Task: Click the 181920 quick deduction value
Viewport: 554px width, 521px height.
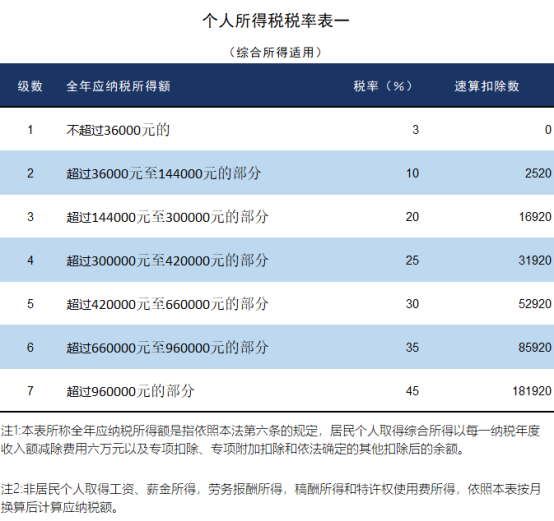Action: 532,391
